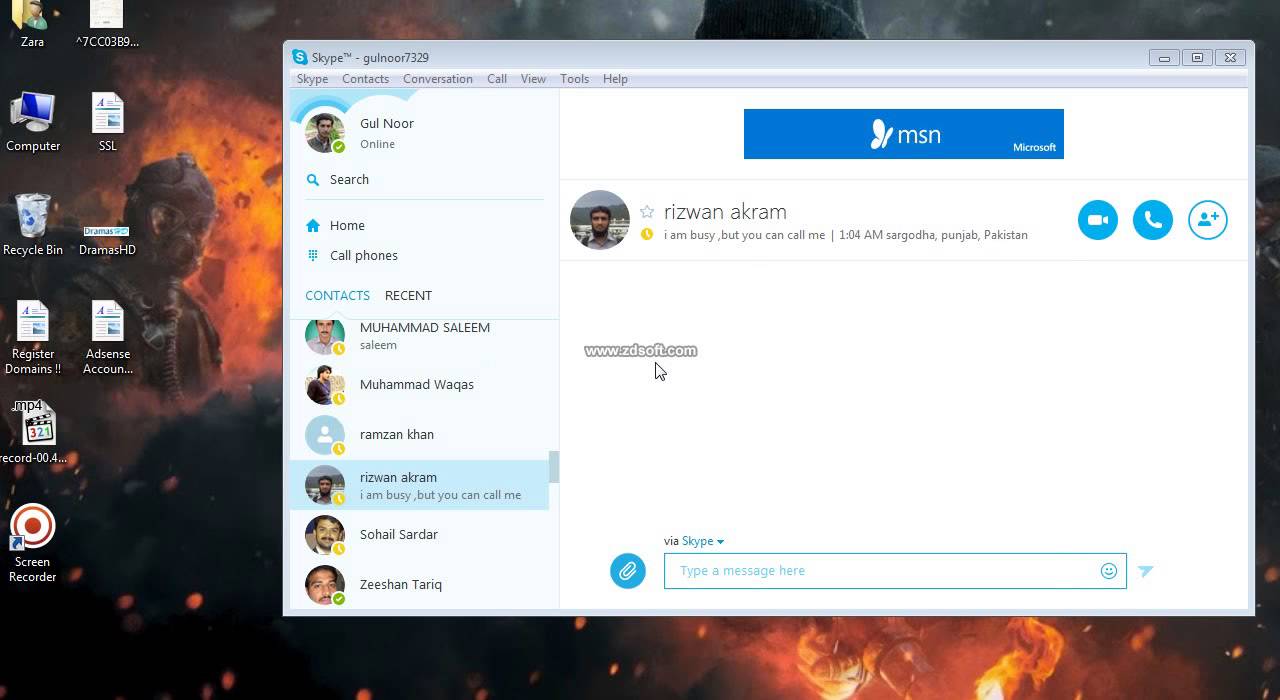
Task: Click Skype logo in title bar
Action: tap(299, 57)
